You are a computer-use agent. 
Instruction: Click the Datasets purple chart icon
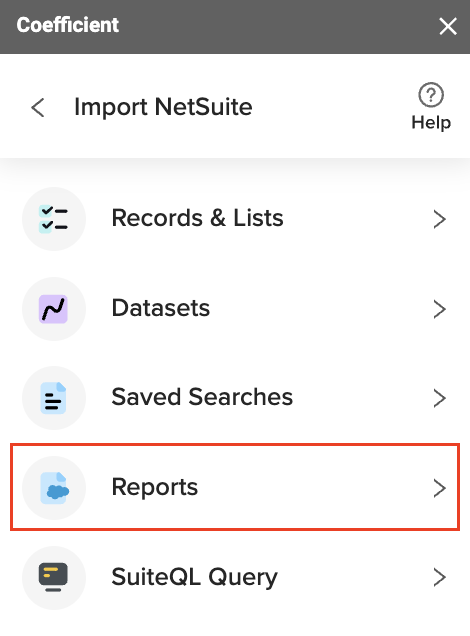click(x=54, y=309)
